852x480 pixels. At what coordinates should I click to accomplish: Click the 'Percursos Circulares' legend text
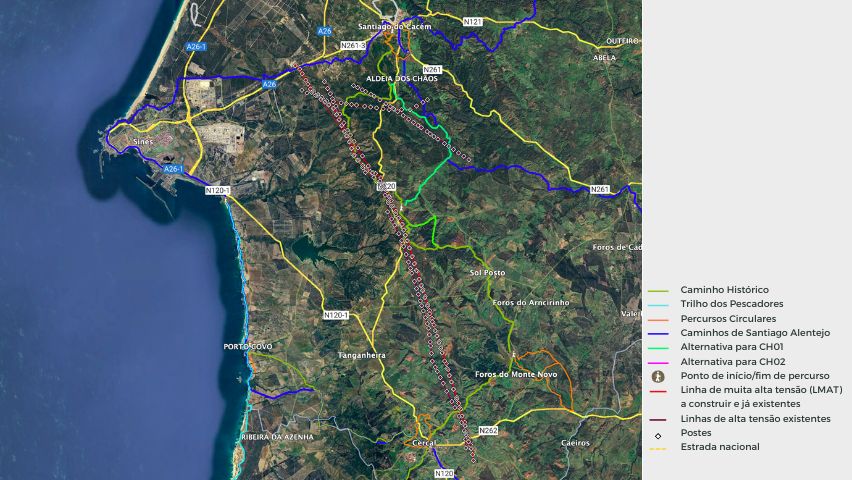(728, 319)
